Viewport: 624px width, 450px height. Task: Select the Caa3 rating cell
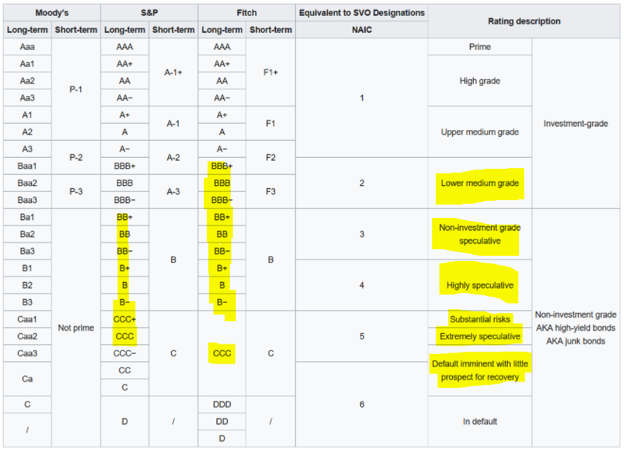tap(27, 353)
